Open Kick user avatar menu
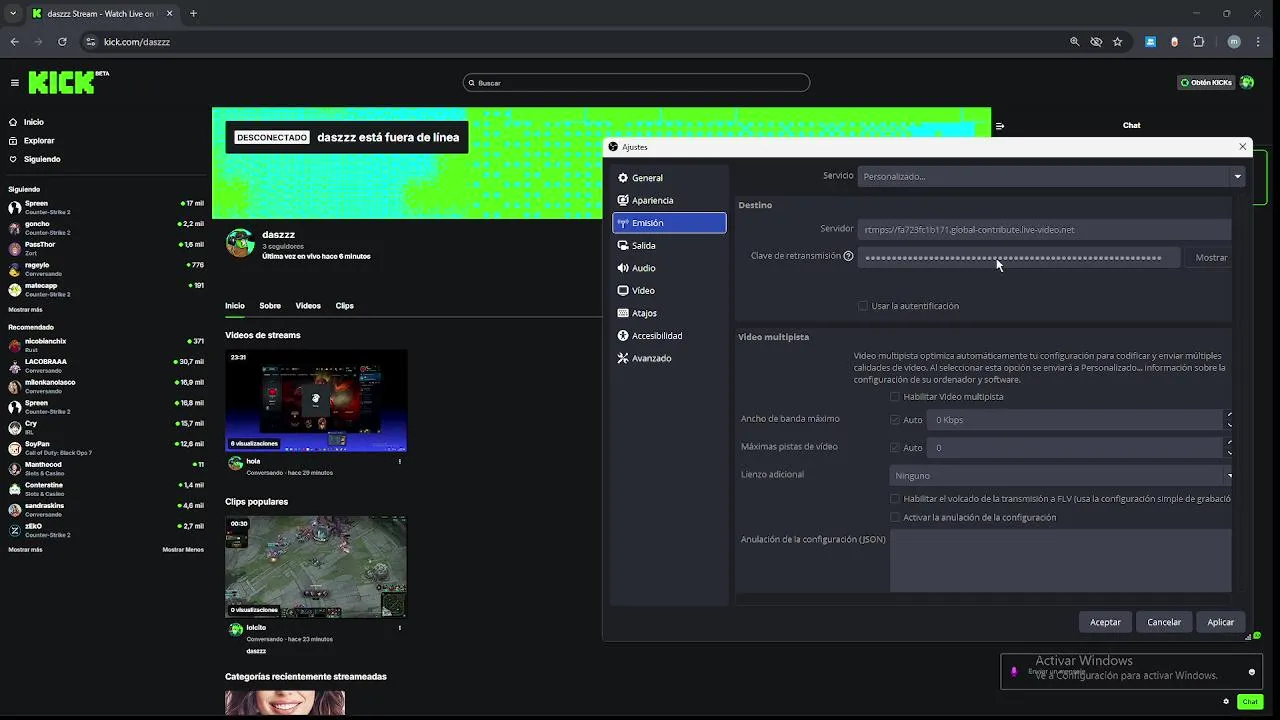 [1247, 83]
